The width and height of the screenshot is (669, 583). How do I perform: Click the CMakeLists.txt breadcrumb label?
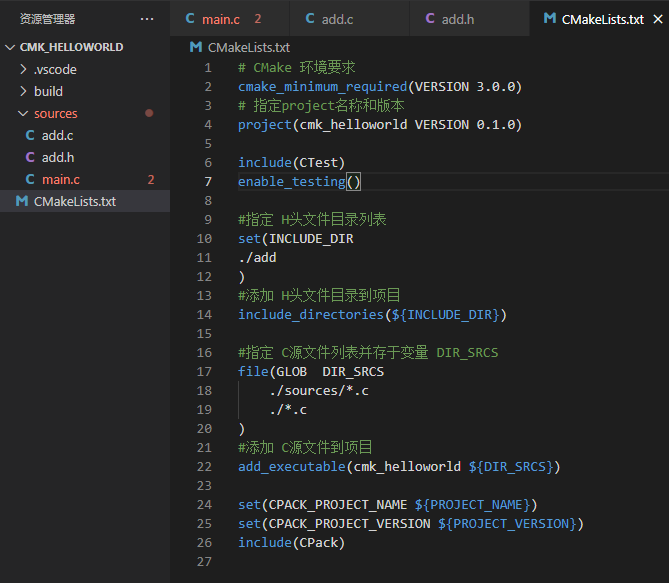[248, 48]
